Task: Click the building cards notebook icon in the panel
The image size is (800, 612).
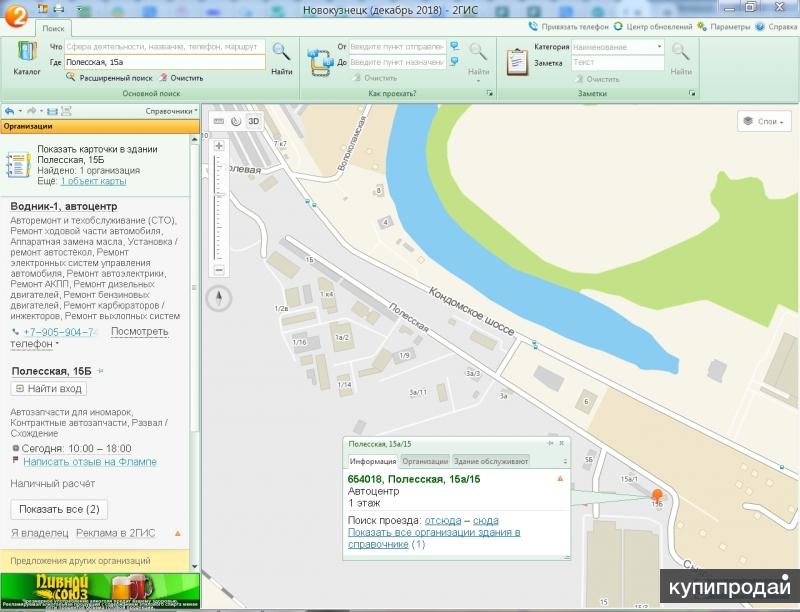Action: coord(18,164)
